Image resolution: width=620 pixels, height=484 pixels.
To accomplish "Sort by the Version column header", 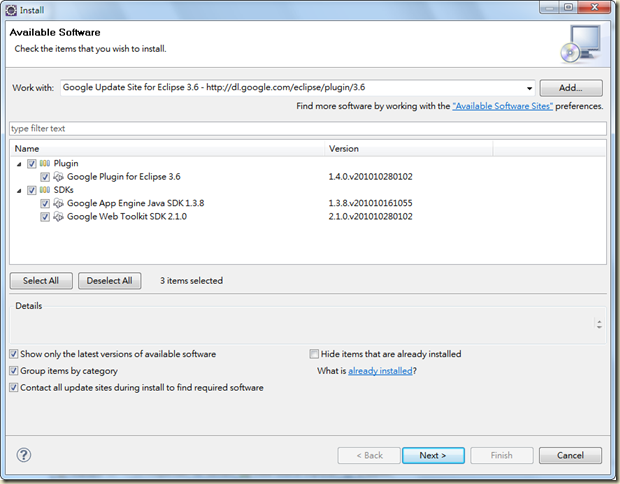I will click(x=409, y=149).
